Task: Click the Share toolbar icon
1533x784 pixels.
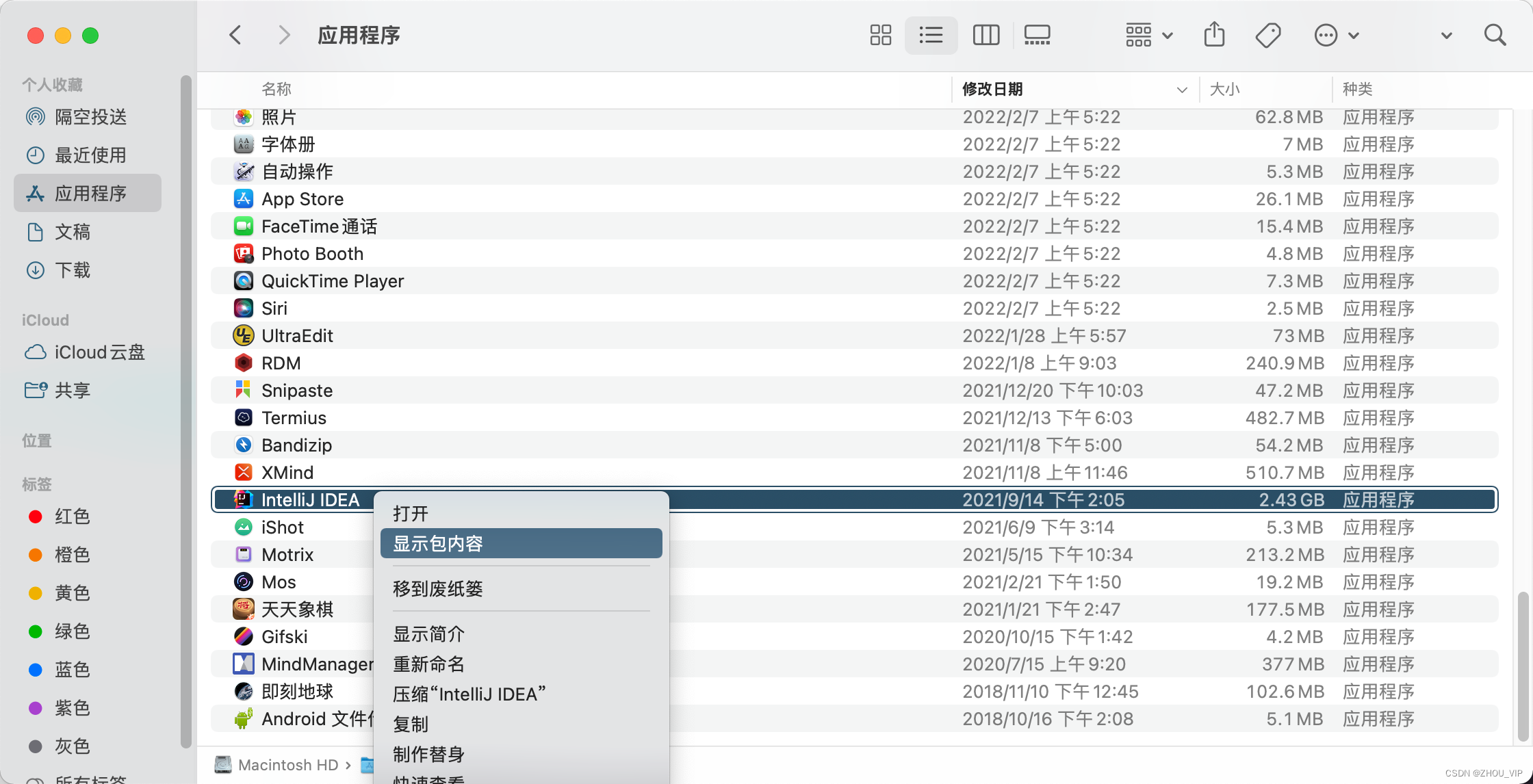Action: (1214, 34)
